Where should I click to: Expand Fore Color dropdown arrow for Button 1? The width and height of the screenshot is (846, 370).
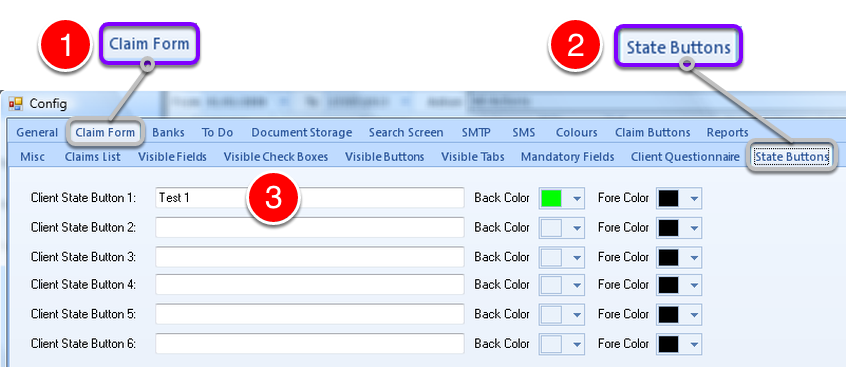pyautogui.click(x=694, y=199)
